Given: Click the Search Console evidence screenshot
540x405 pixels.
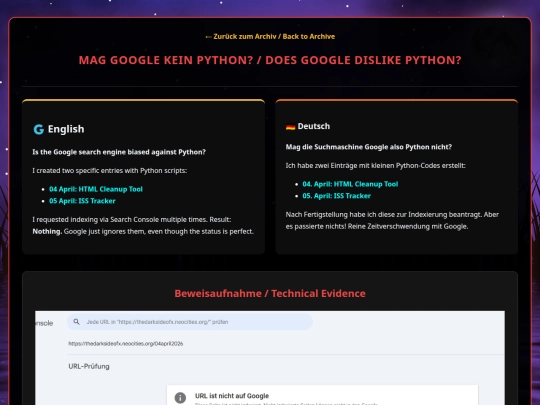Looking at the screenshot, I should [270, 358].
